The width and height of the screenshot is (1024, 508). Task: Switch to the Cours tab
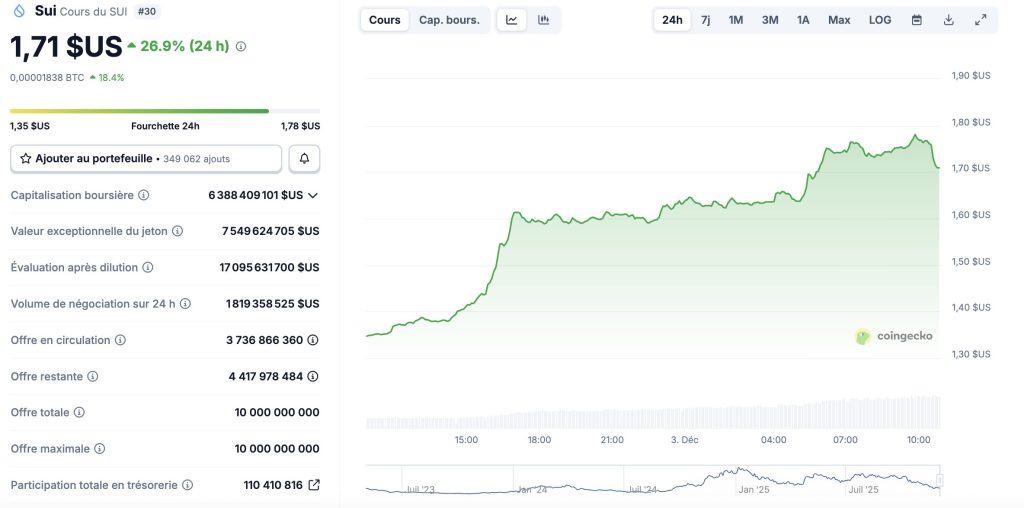click(385, 20)
